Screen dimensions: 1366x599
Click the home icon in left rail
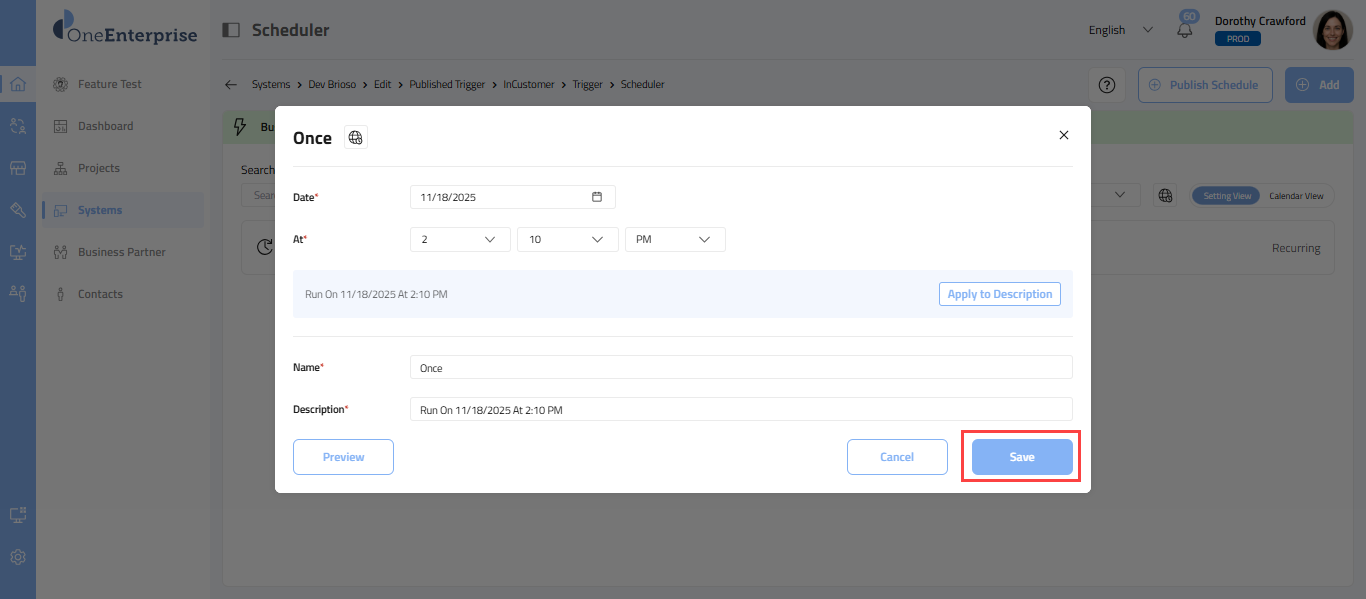17,84
